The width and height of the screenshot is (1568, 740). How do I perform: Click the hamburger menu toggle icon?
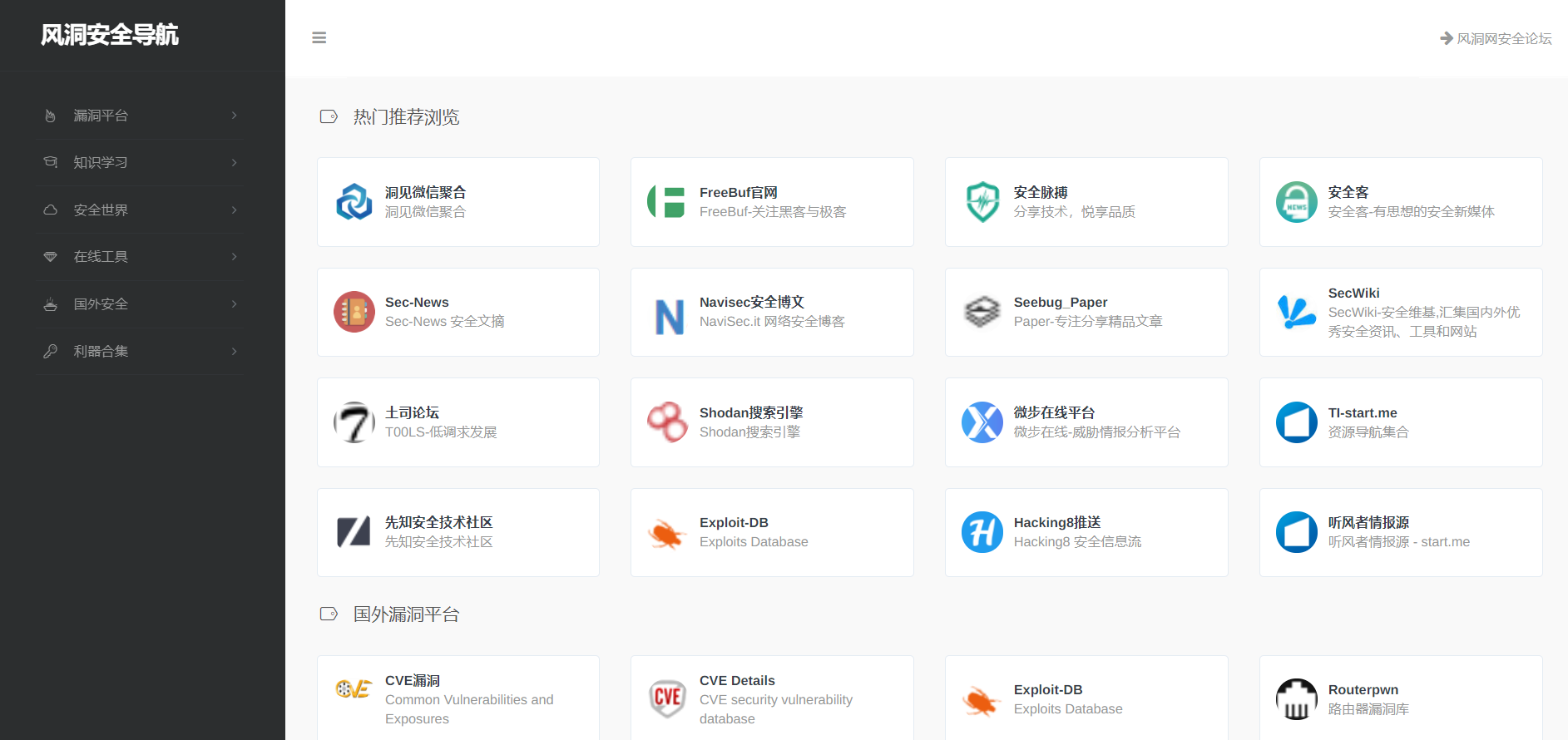319,37
